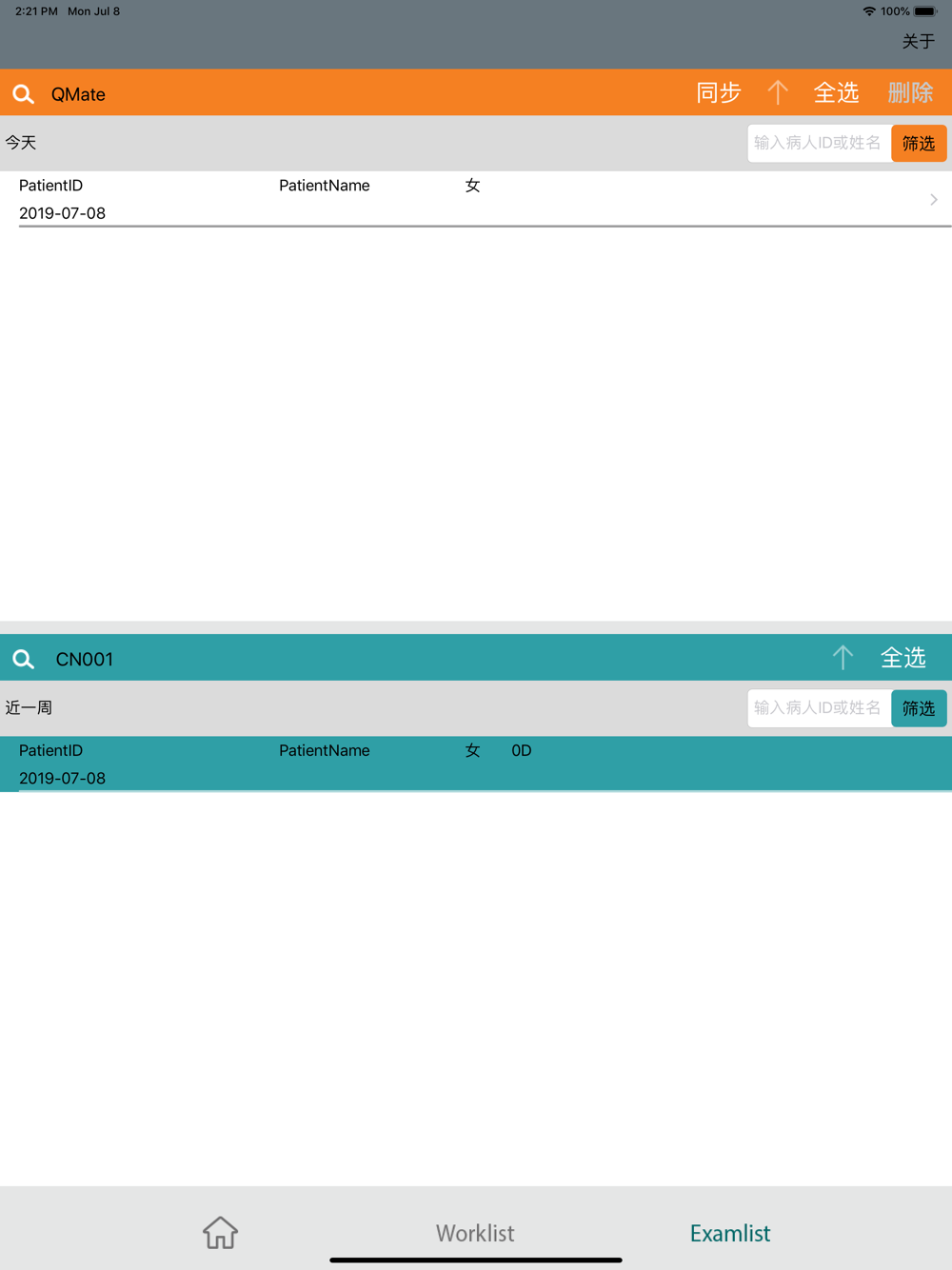Image resolution: width=952 pixels, height=1270 pixels.
Task: Switch to the Worklist tab
Action: click(x=475, y=1233)
